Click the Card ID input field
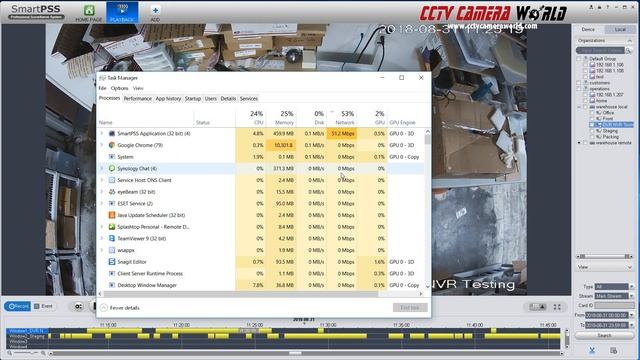Screen dimensions: 640x360 pyautogui.click(x=614, y=305)
